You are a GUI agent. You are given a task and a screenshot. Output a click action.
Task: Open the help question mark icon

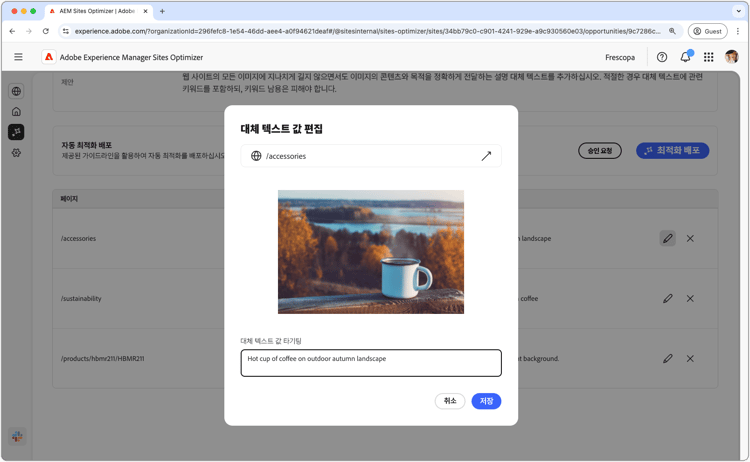point(662,57)
